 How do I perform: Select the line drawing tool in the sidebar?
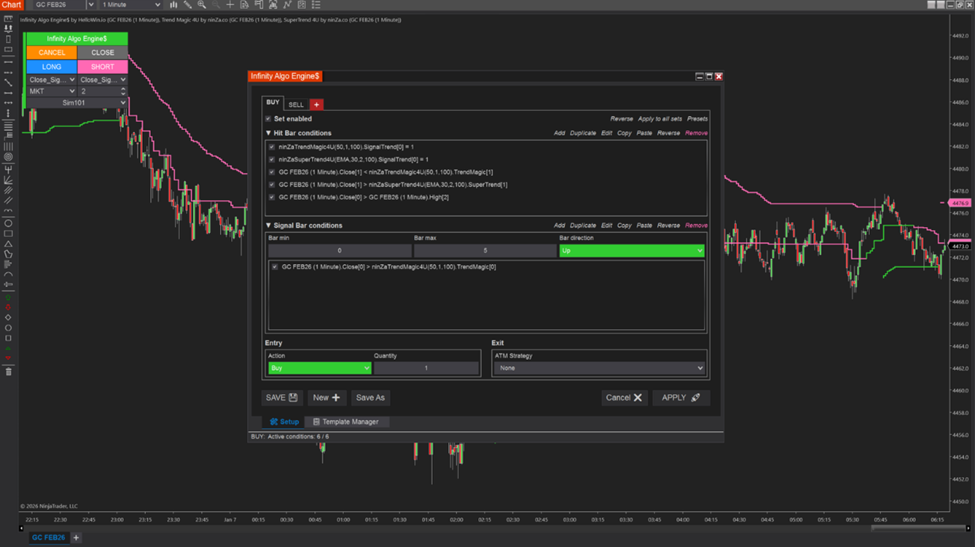click(x=8, y=83)
